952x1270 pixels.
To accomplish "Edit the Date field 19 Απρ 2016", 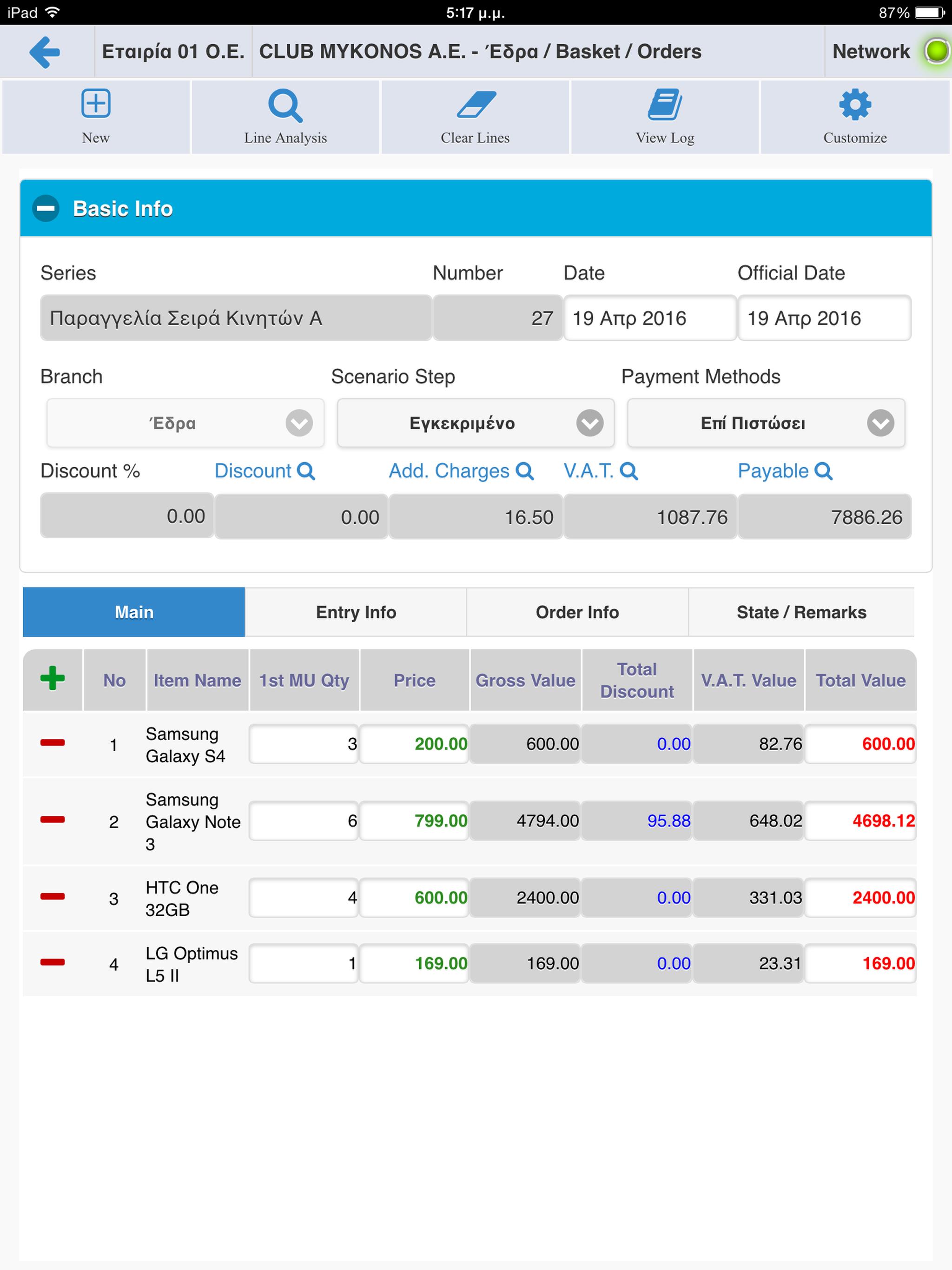I will point(650,318).
